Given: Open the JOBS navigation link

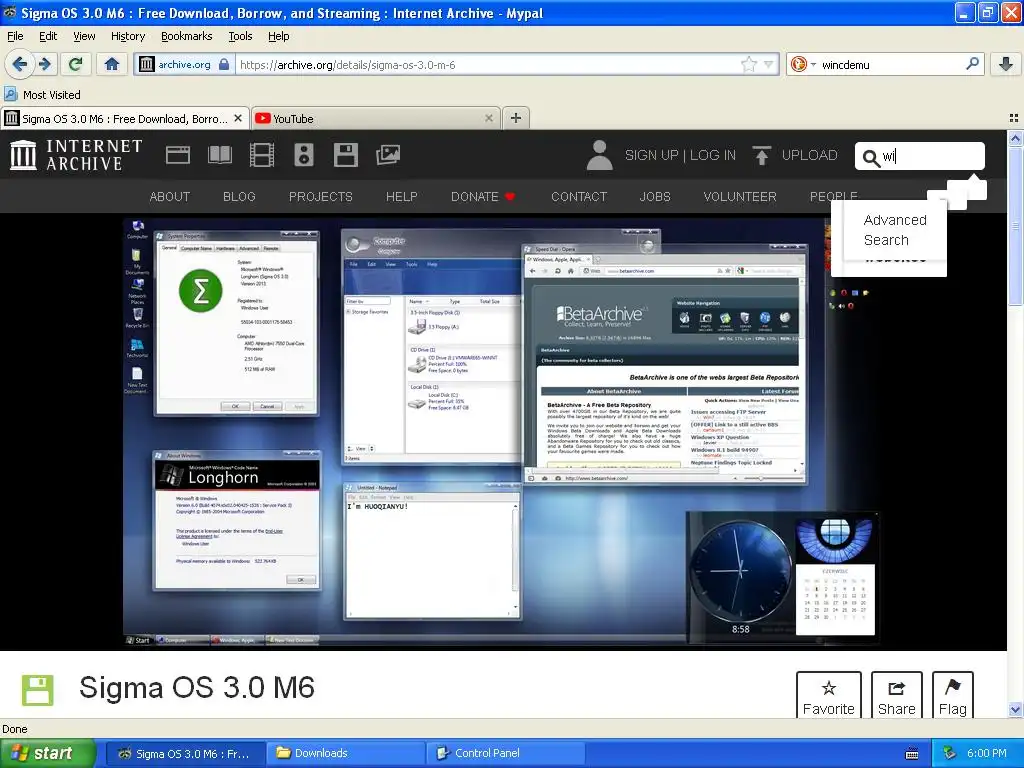Looking at the screenshot, I should point(655,197).
